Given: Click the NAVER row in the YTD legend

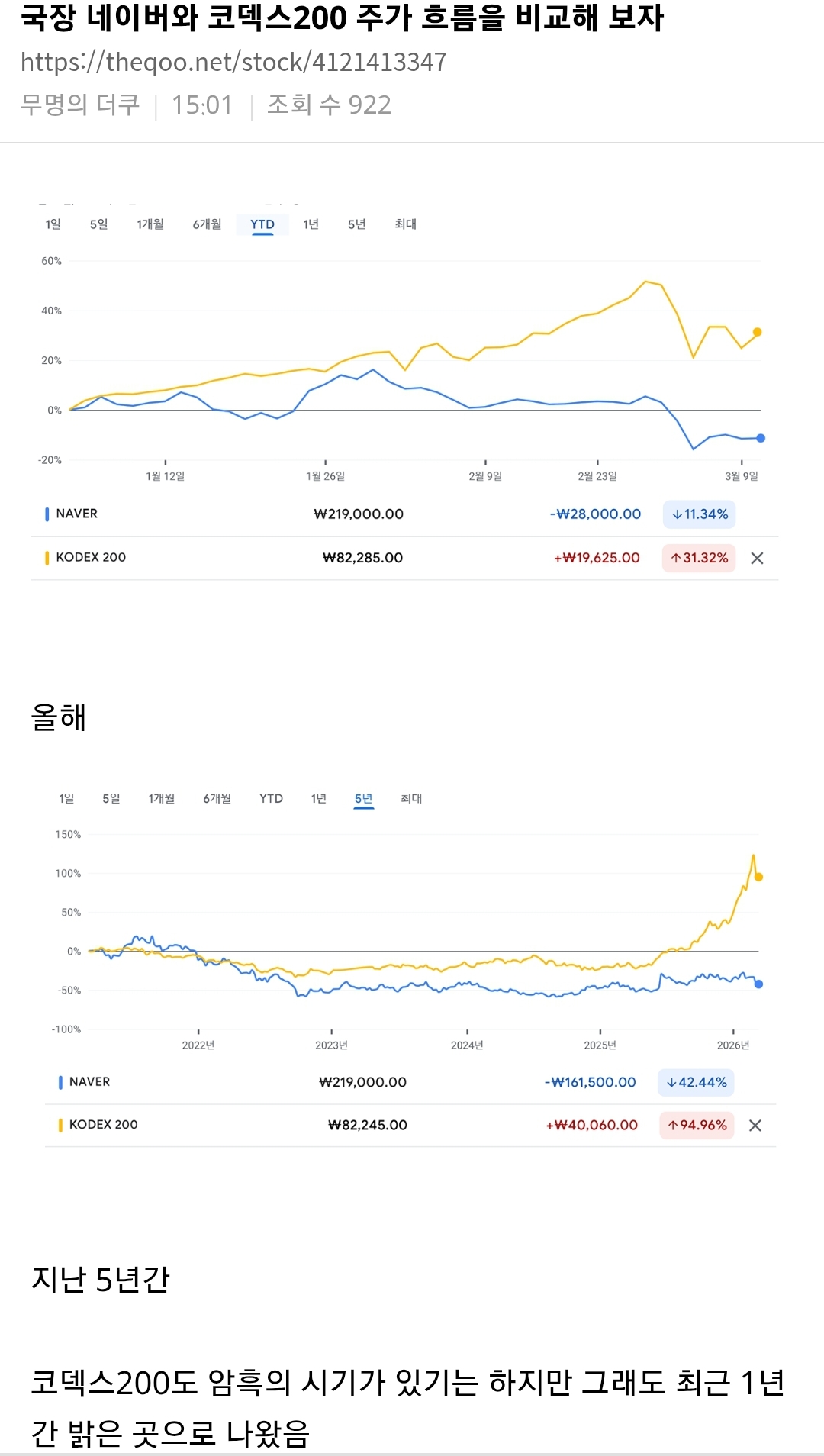Looking at the screenshot, I should (x=76, y=514).
